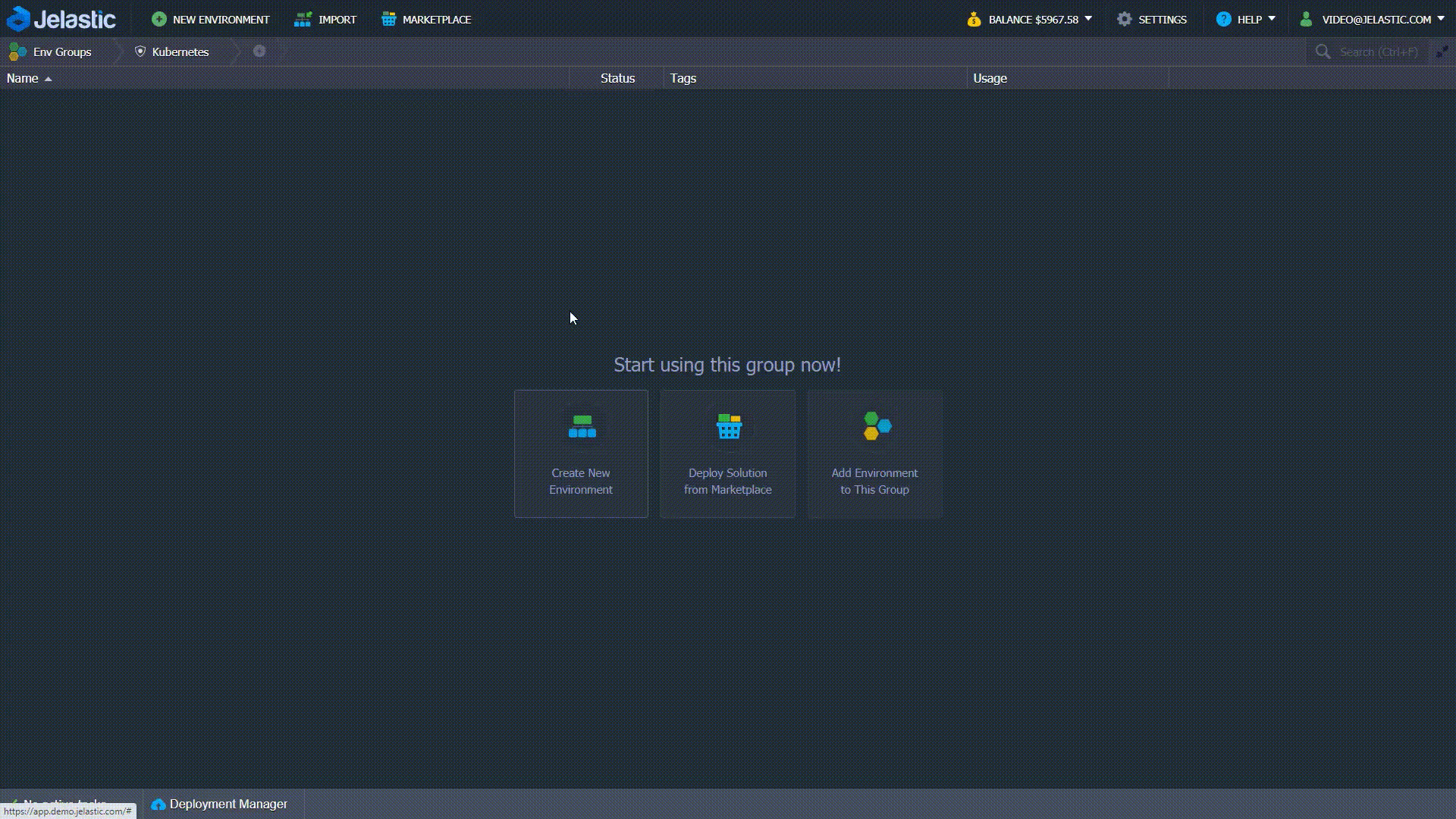Click the add group plus icon
Image resolution: width=1456 pixels, height=819 pixels.
(259, 51)
